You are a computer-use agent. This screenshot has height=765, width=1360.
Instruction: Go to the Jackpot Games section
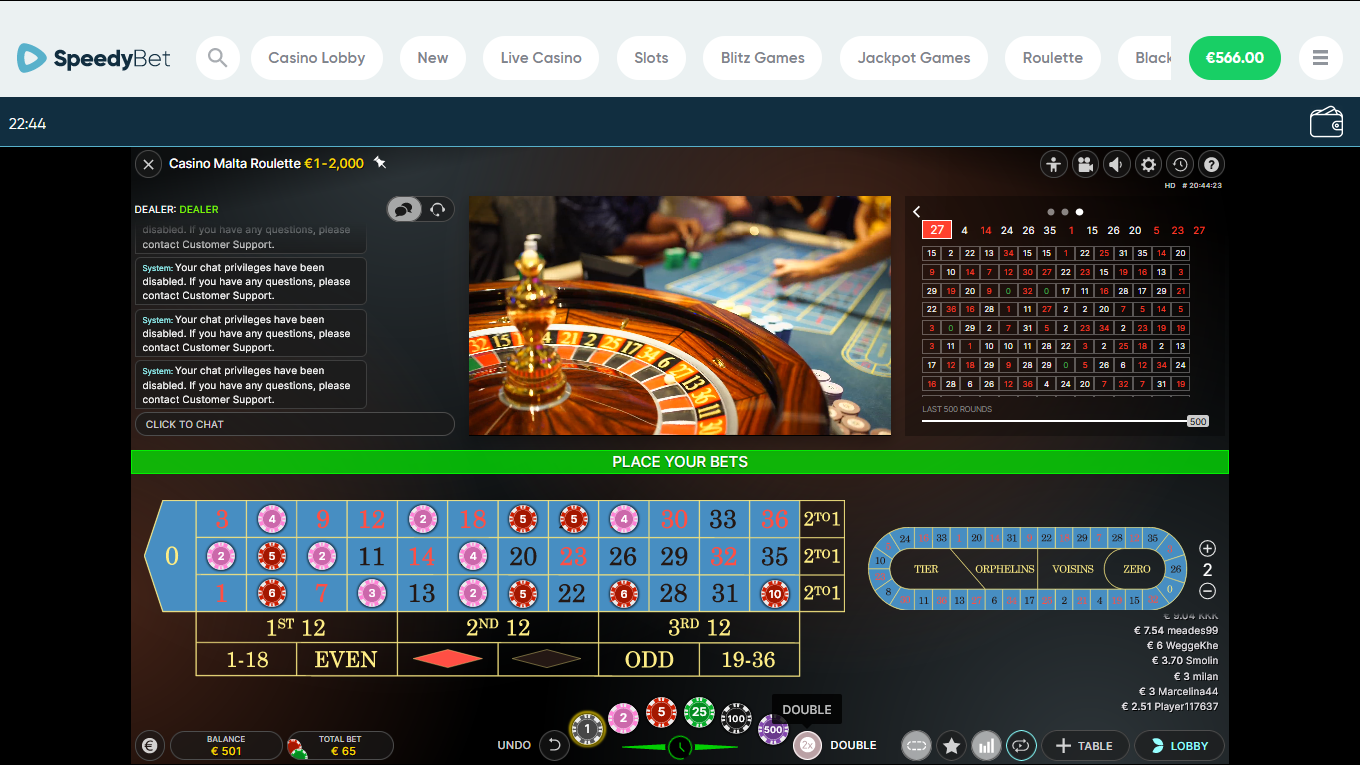(913, 58)
